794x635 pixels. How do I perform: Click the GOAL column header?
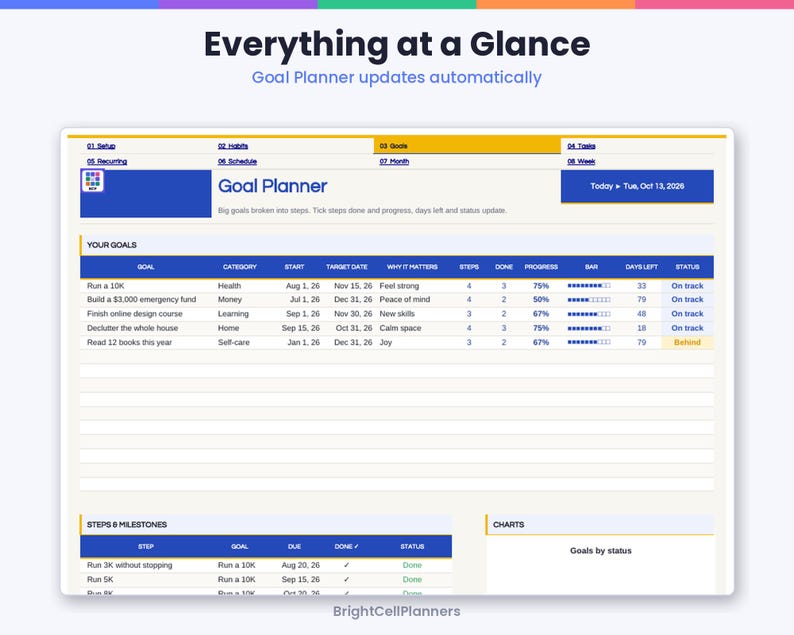pos(146,267)
